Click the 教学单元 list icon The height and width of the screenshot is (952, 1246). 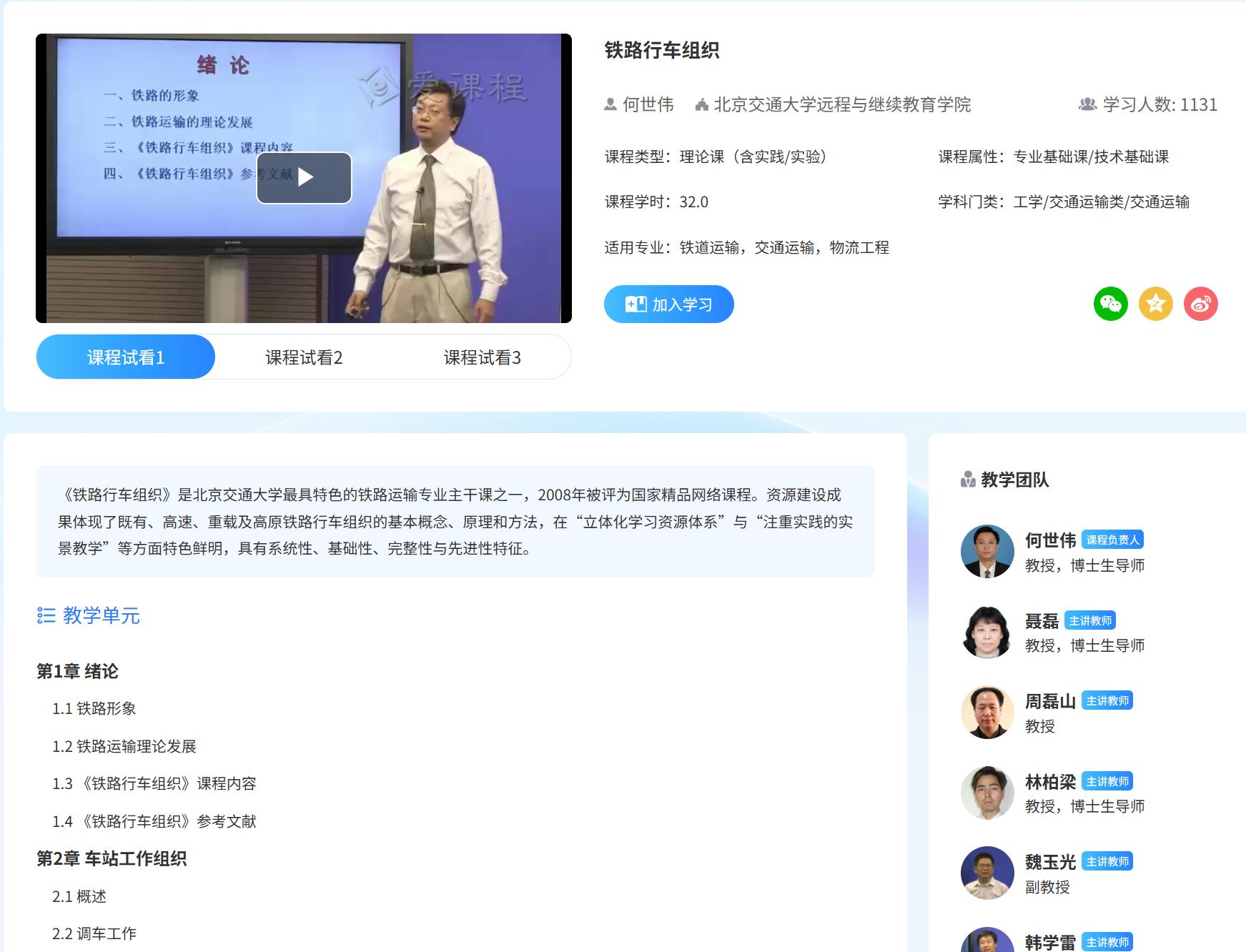(x=46, y=615)
